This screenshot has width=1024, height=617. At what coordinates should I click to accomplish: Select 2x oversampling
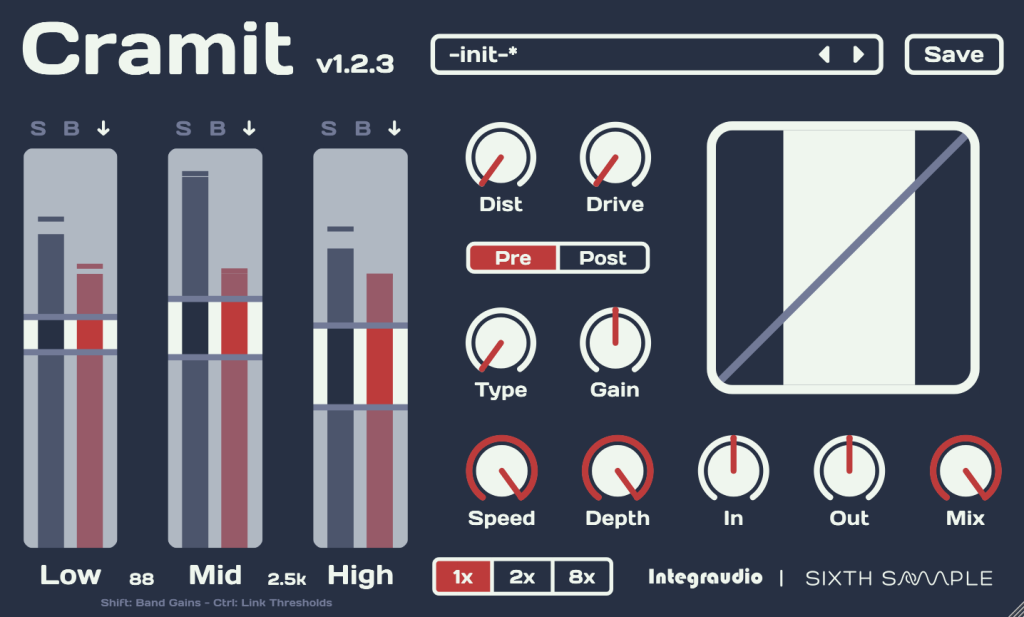[x=522, y=577]
